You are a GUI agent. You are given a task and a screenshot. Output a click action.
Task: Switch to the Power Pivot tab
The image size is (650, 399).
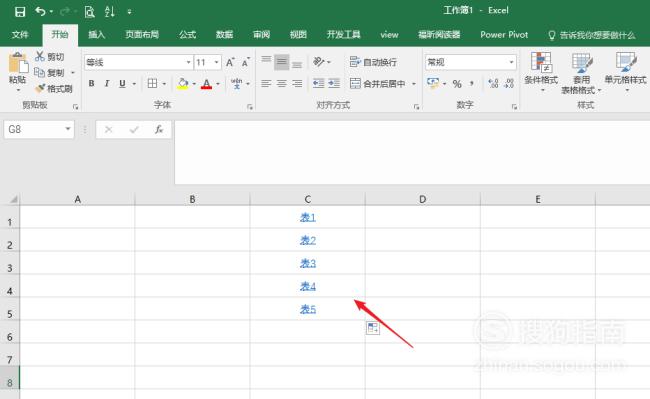504,35
